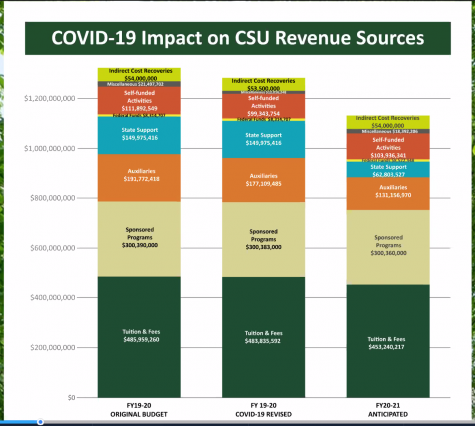Click Sponsored Programs $300,360,000 segment
This screenshot has height=426, width=475.
(x=388, y=247)
